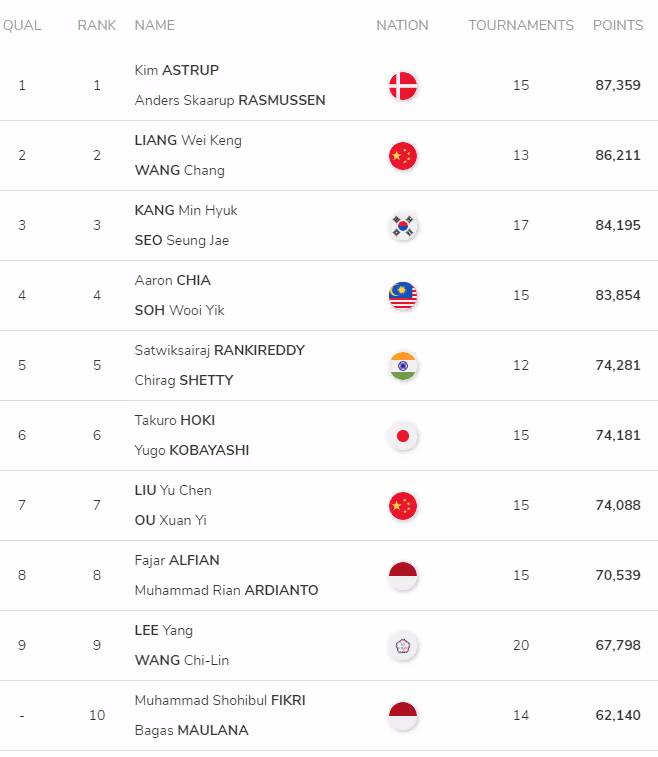658x757 pixels.
Task: Click the India flag icon
Action: click(403, 366)
